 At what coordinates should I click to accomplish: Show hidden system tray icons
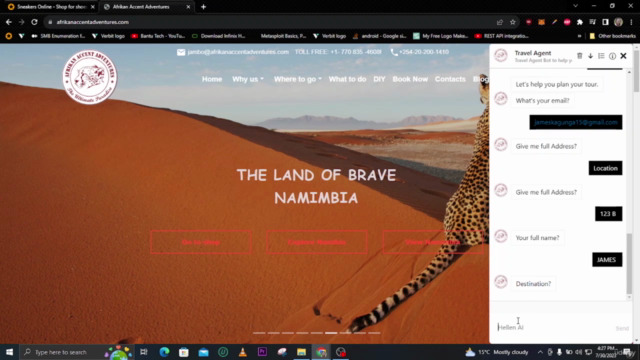coord(540,352)
